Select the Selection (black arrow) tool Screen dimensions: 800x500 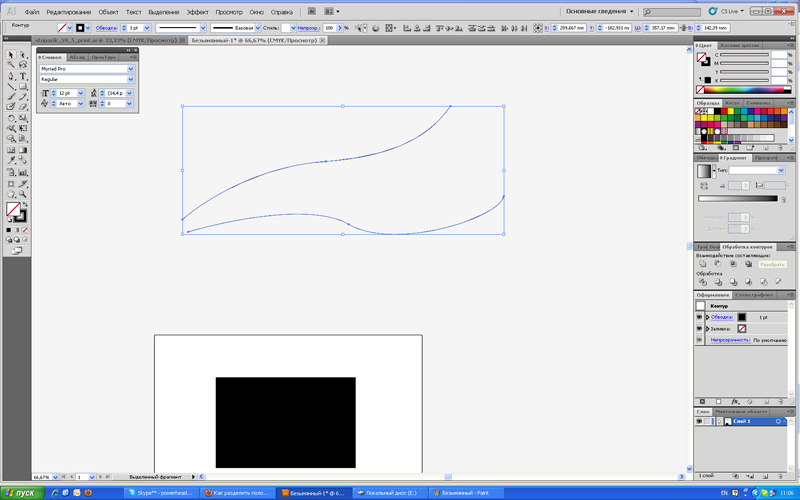coord(11,55)
